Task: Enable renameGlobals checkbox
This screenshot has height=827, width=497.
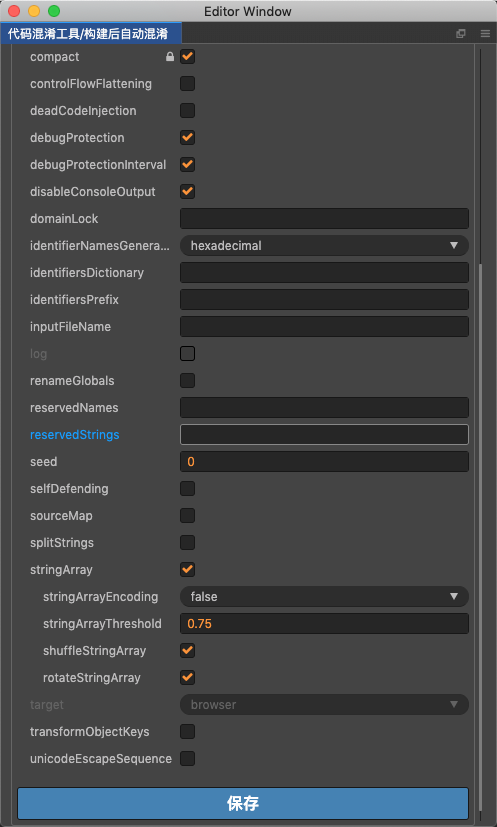Action: point(187,380)
